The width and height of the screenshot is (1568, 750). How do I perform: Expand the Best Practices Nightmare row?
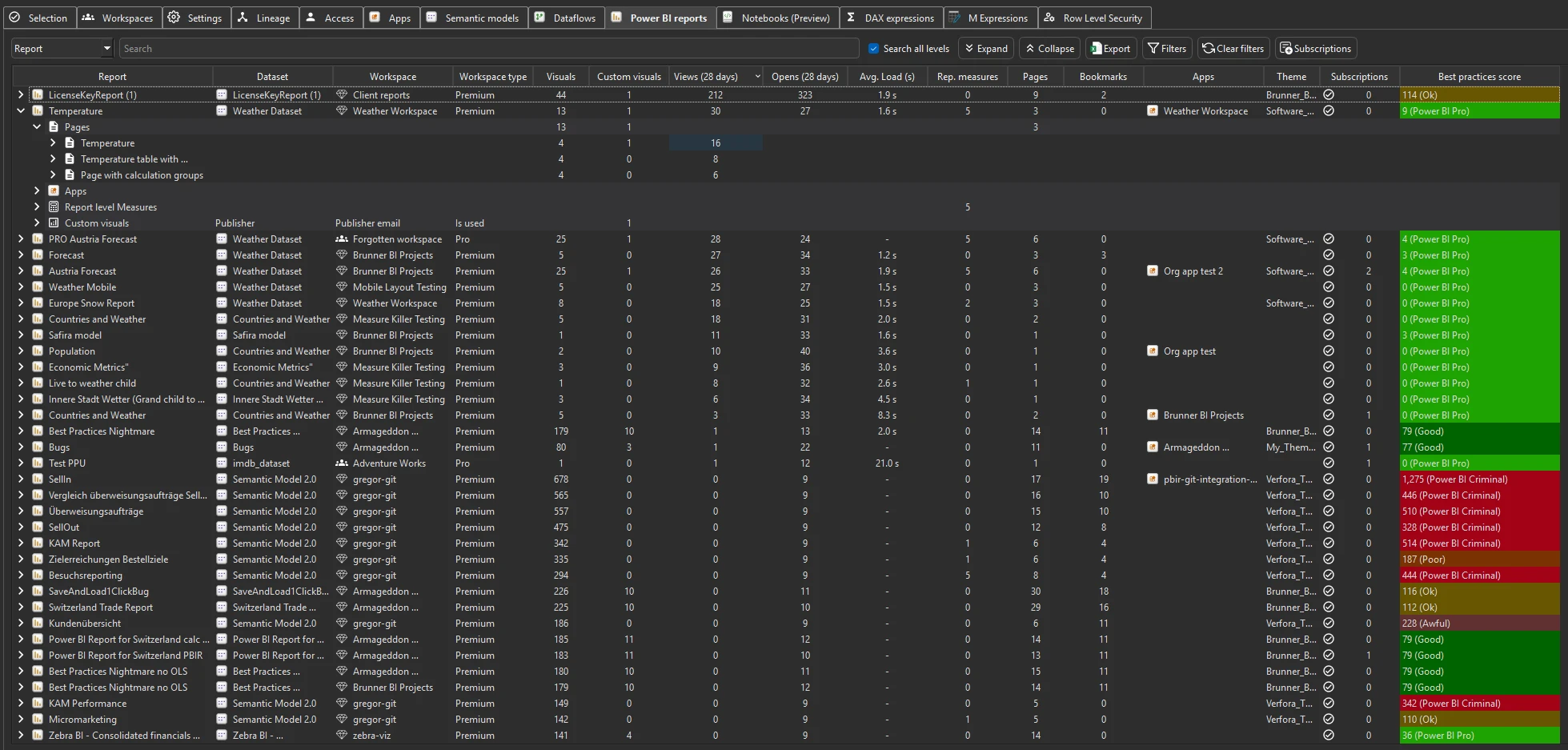click(x=21, y=431)
